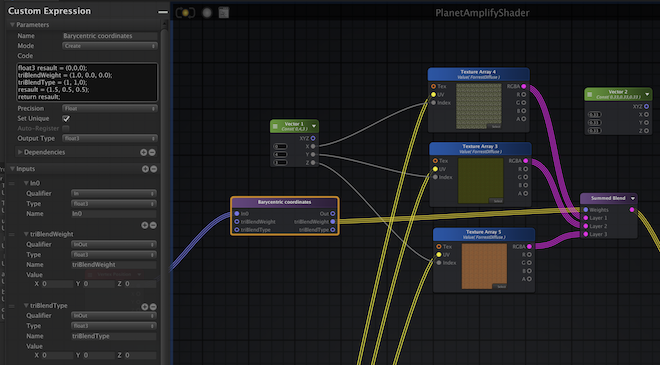Click XYZ output port on Vector 2 node
Image resolution: width=660 pixels, height=365 pixels.
(x=646, y=107)
